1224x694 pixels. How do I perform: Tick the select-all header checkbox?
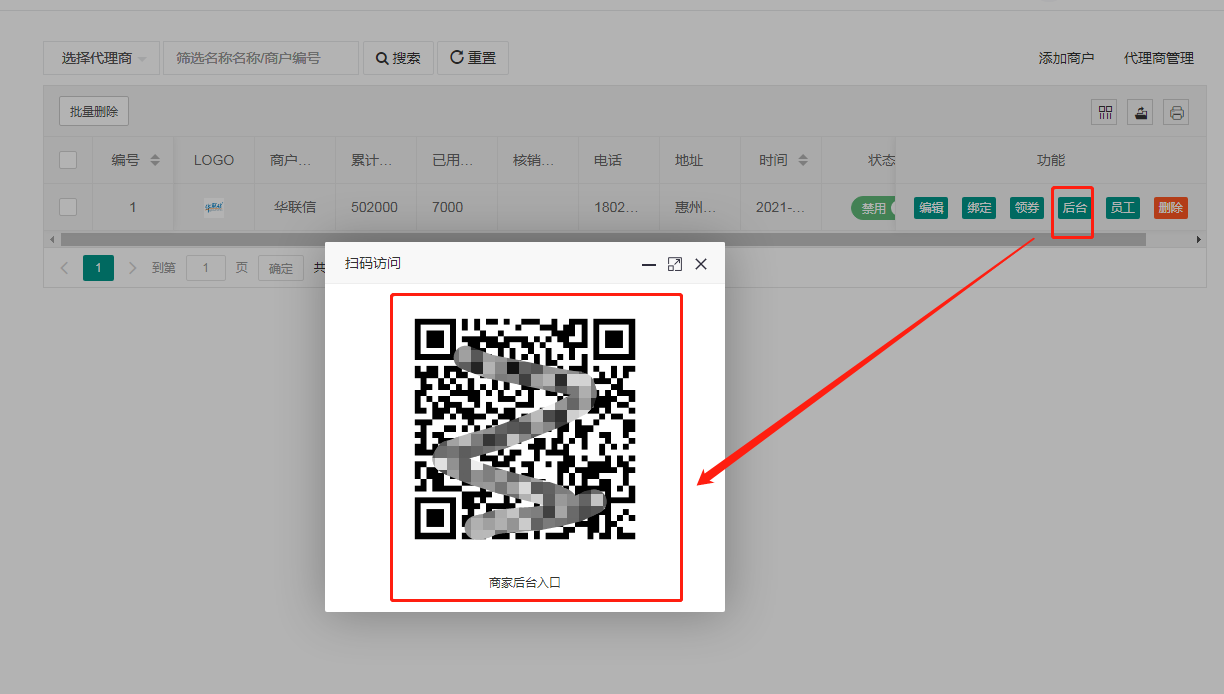coord(68,160)
